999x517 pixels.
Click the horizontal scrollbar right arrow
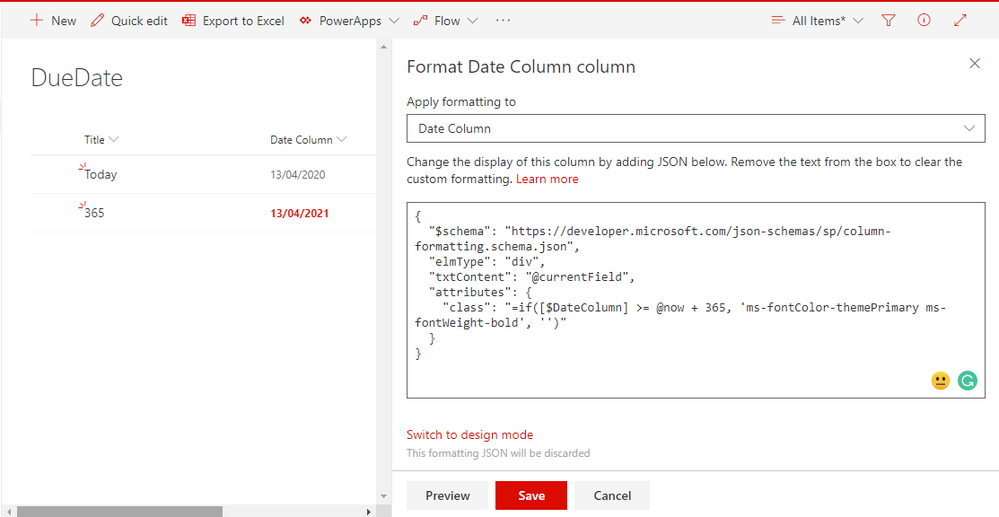tap(368, 511)
